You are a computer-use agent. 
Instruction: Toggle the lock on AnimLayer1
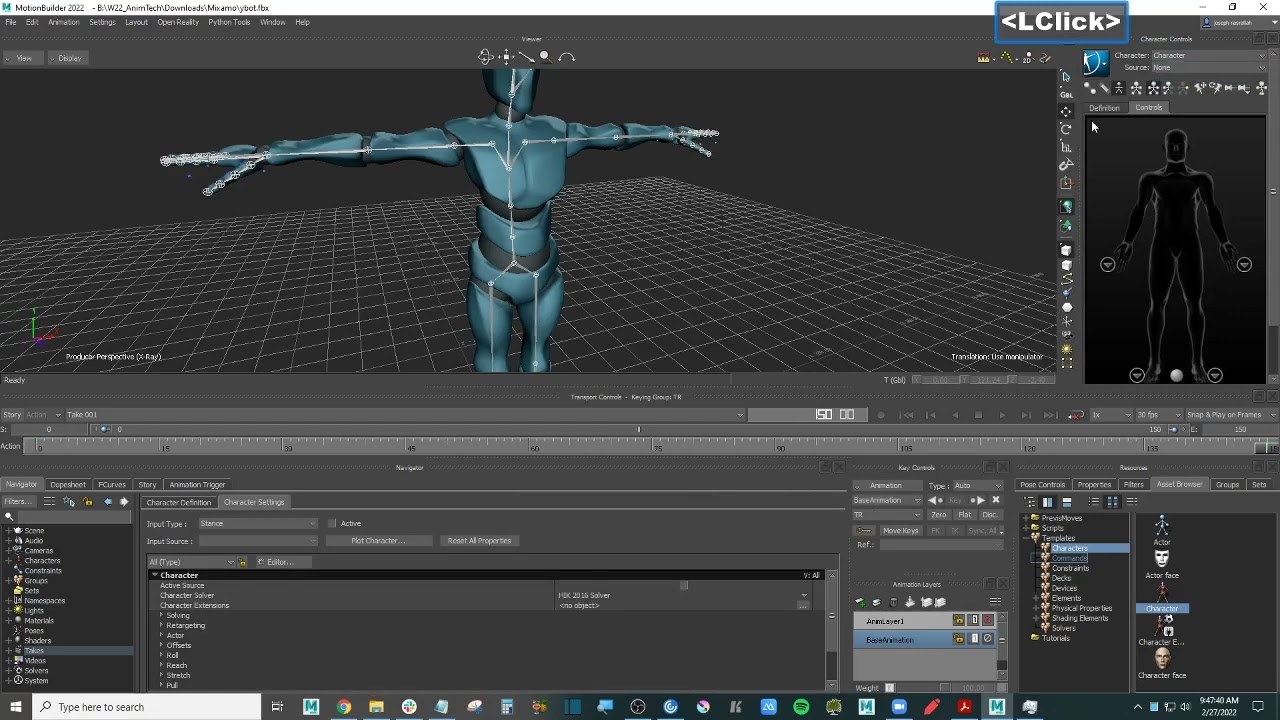[958, 621]
